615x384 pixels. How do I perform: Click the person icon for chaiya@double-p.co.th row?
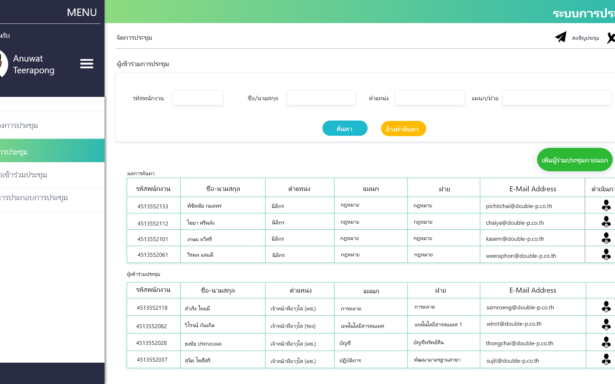pyautogui.click(x=606, y=222)
